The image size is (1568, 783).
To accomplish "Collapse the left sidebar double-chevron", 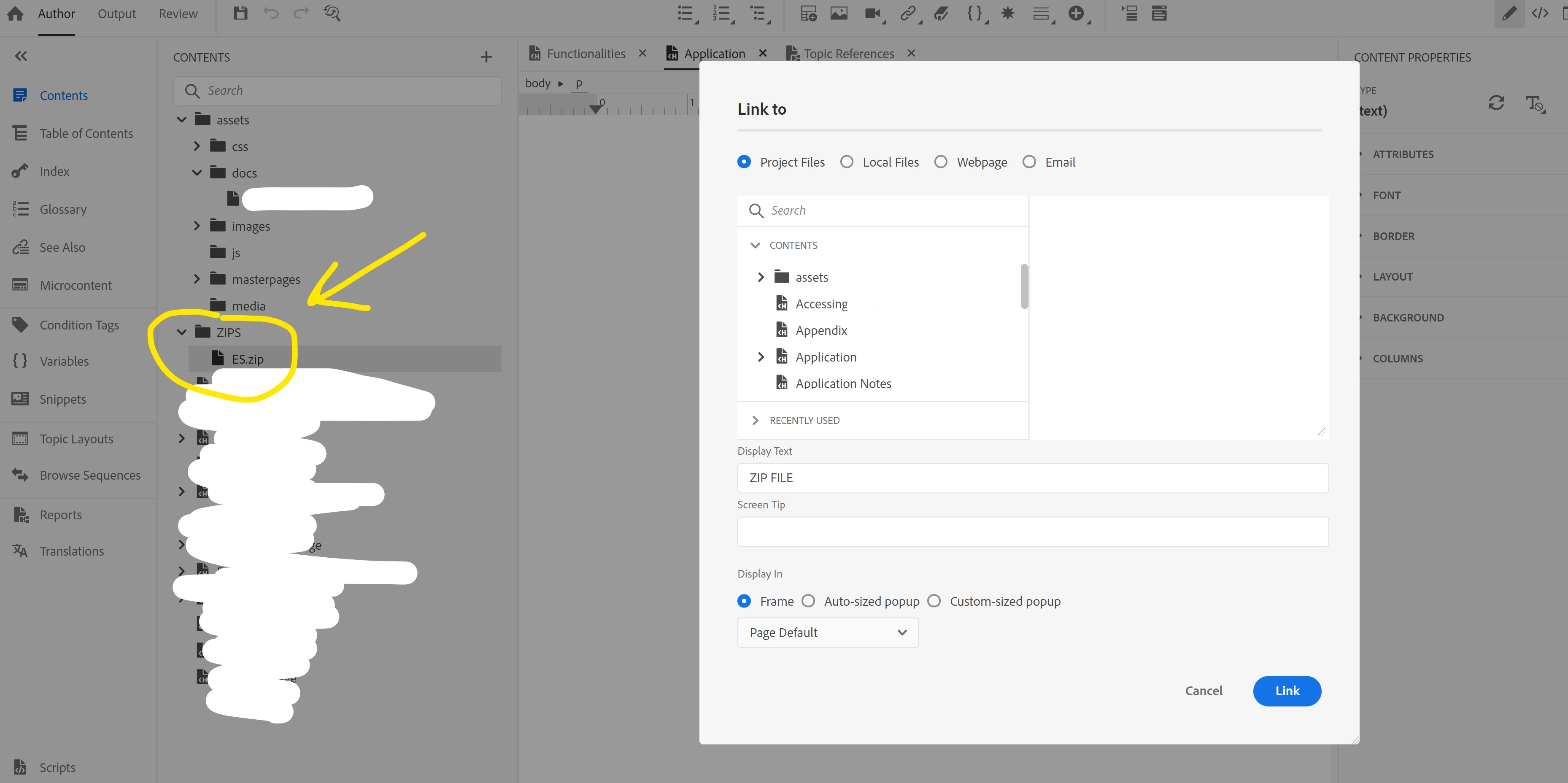I will [21, 56].
